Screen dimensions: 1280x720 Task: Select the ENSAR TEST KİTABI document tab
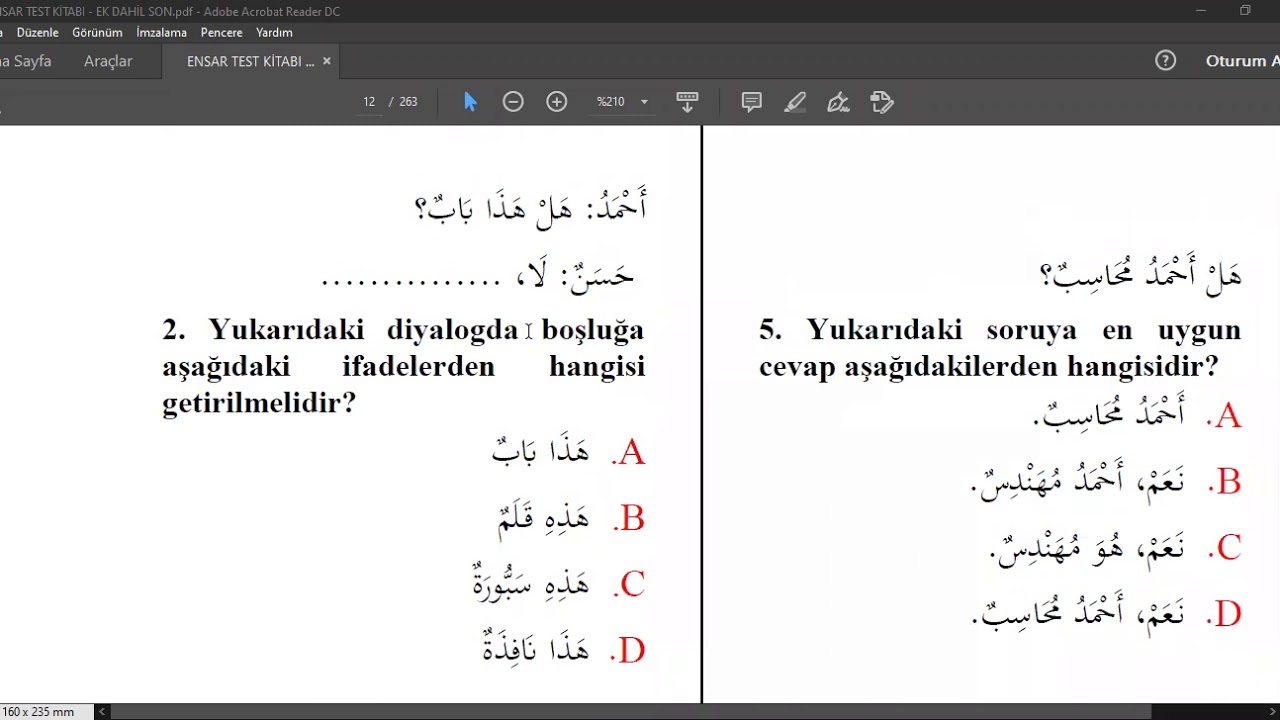(251, 61)
